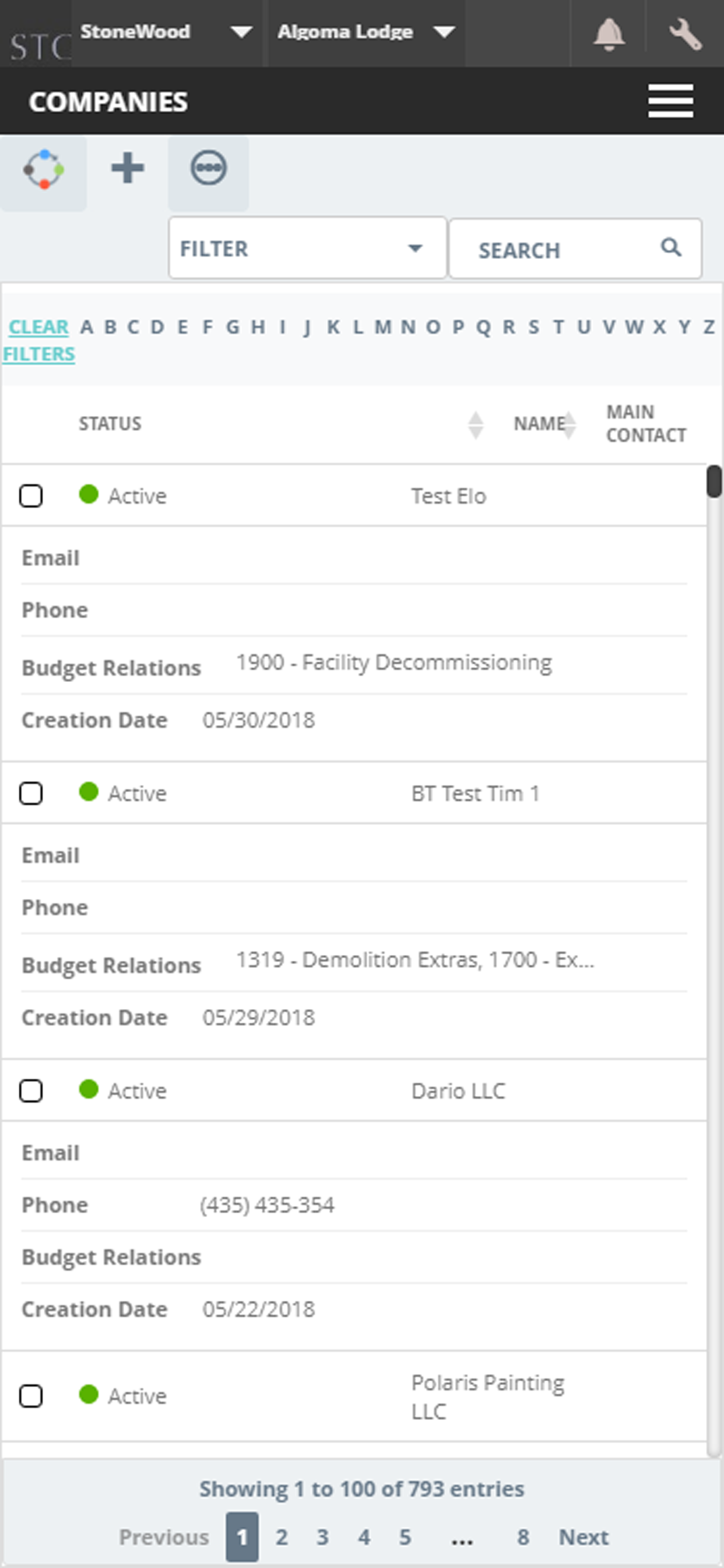Image resolution: width=724 pixels, height=1568 pixels.
Task: Click the Clear Filters link
Action: (39, 340)
